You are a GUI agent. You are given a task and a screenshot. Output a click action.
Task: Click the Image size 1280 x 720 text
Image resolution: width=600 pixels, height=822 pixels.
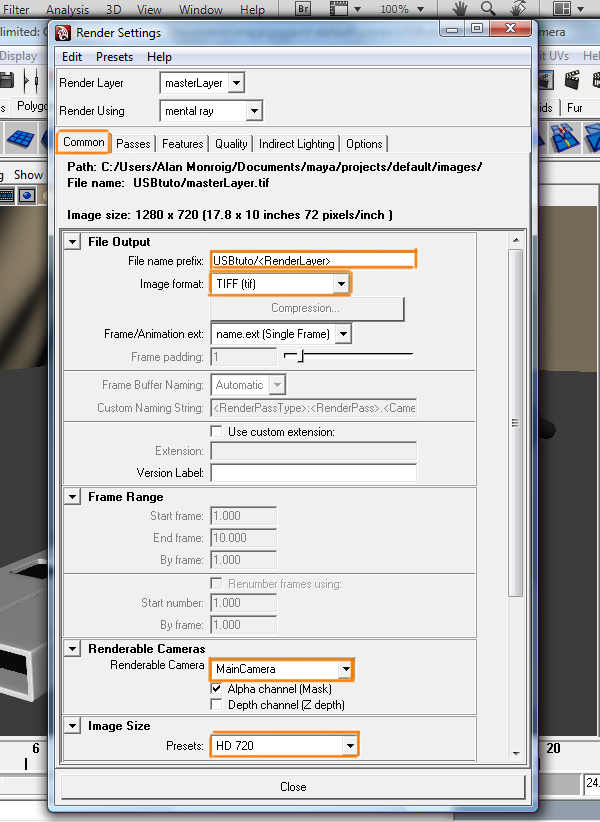point(230,215)
